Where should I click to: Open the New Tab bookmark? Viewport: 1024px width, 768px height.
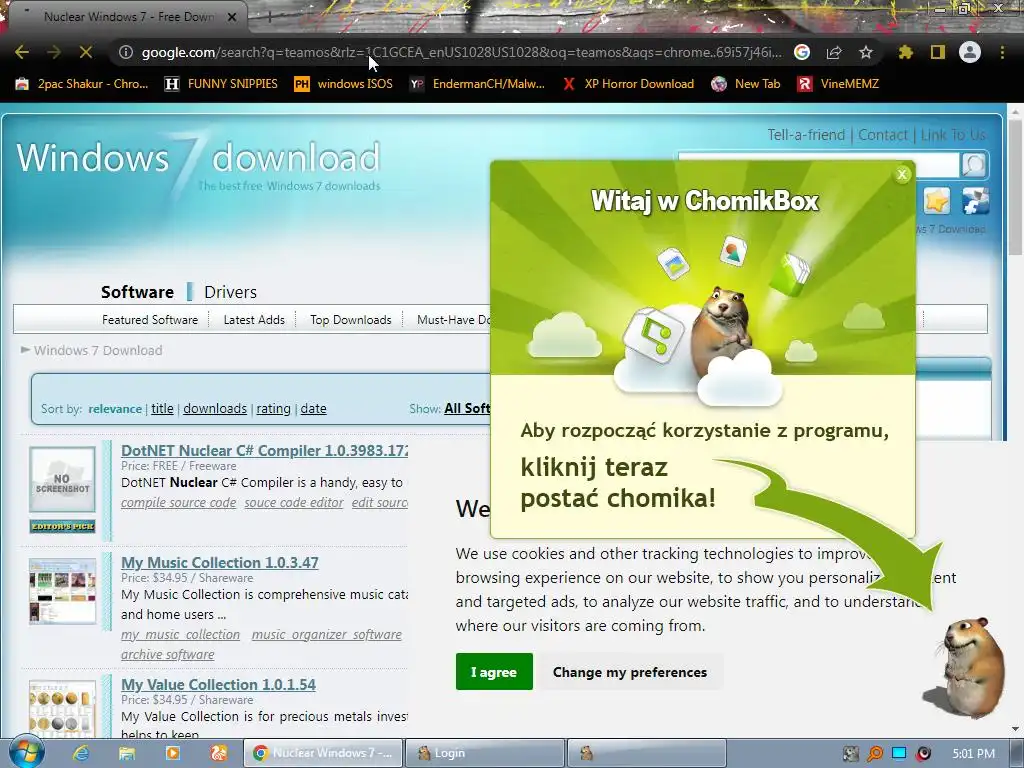[746, 84]
